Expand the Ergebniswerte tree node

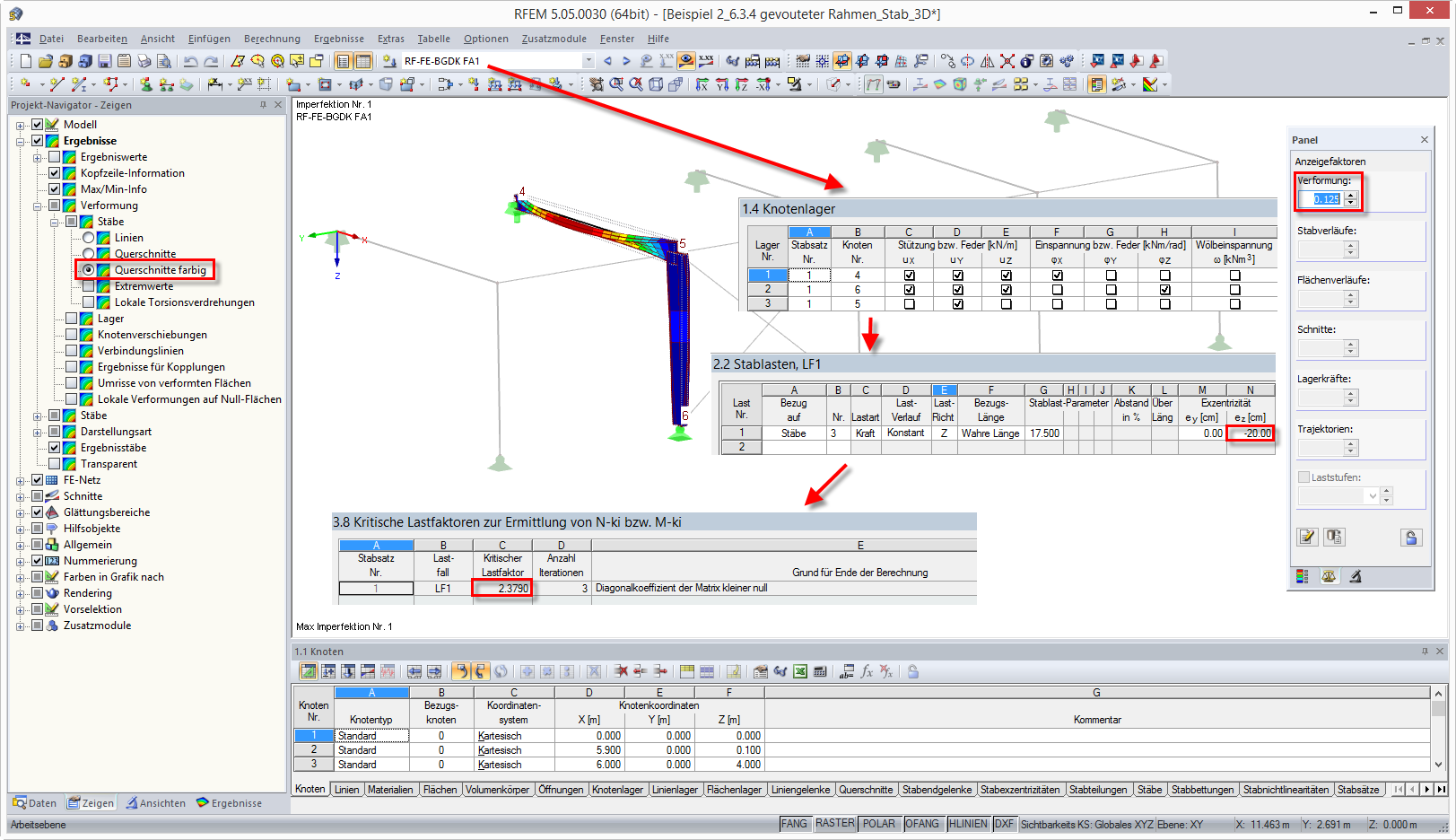pyautogui.click(x=38, y=157)
